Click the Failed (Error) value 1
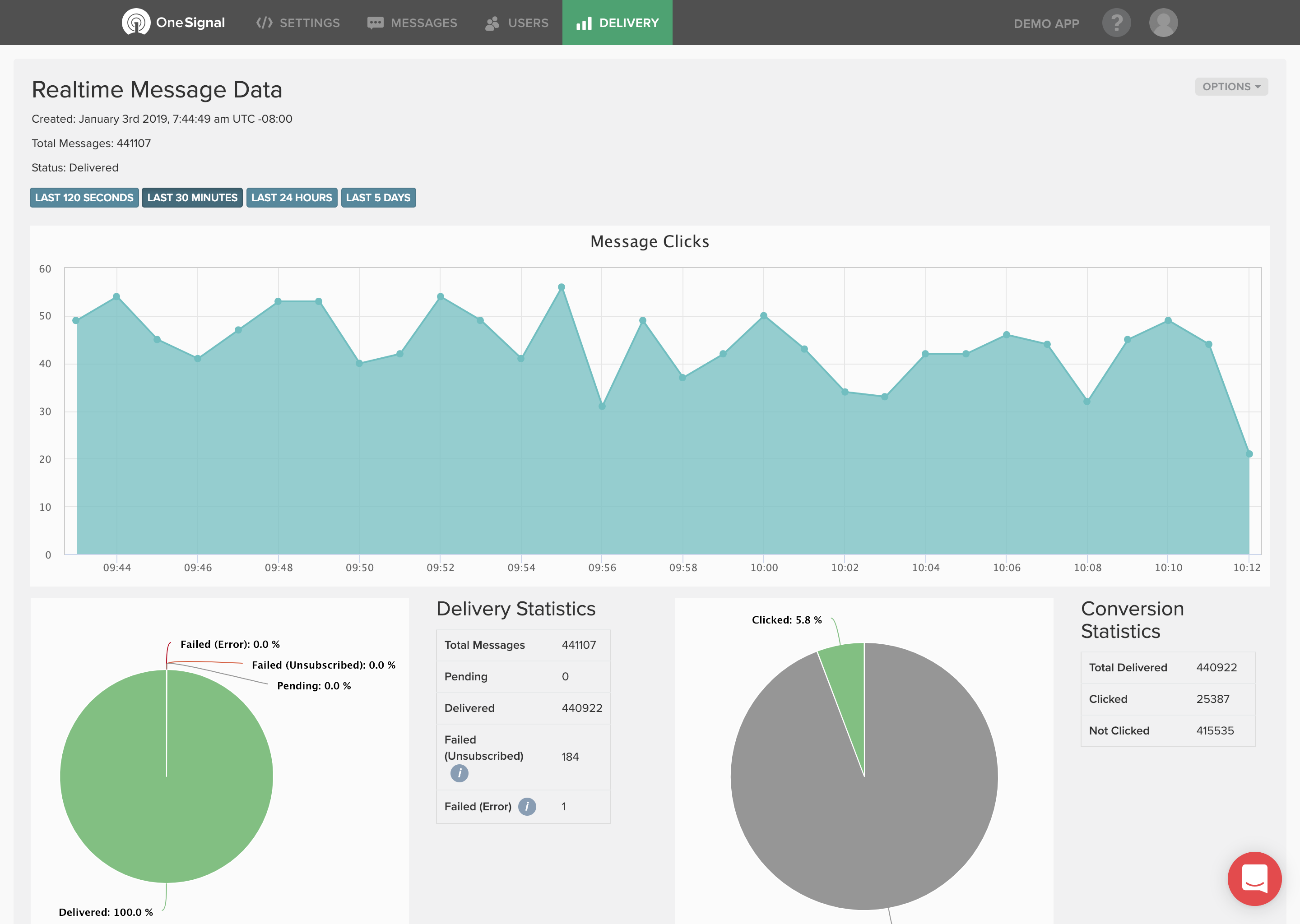 click(x=563, y=806)
